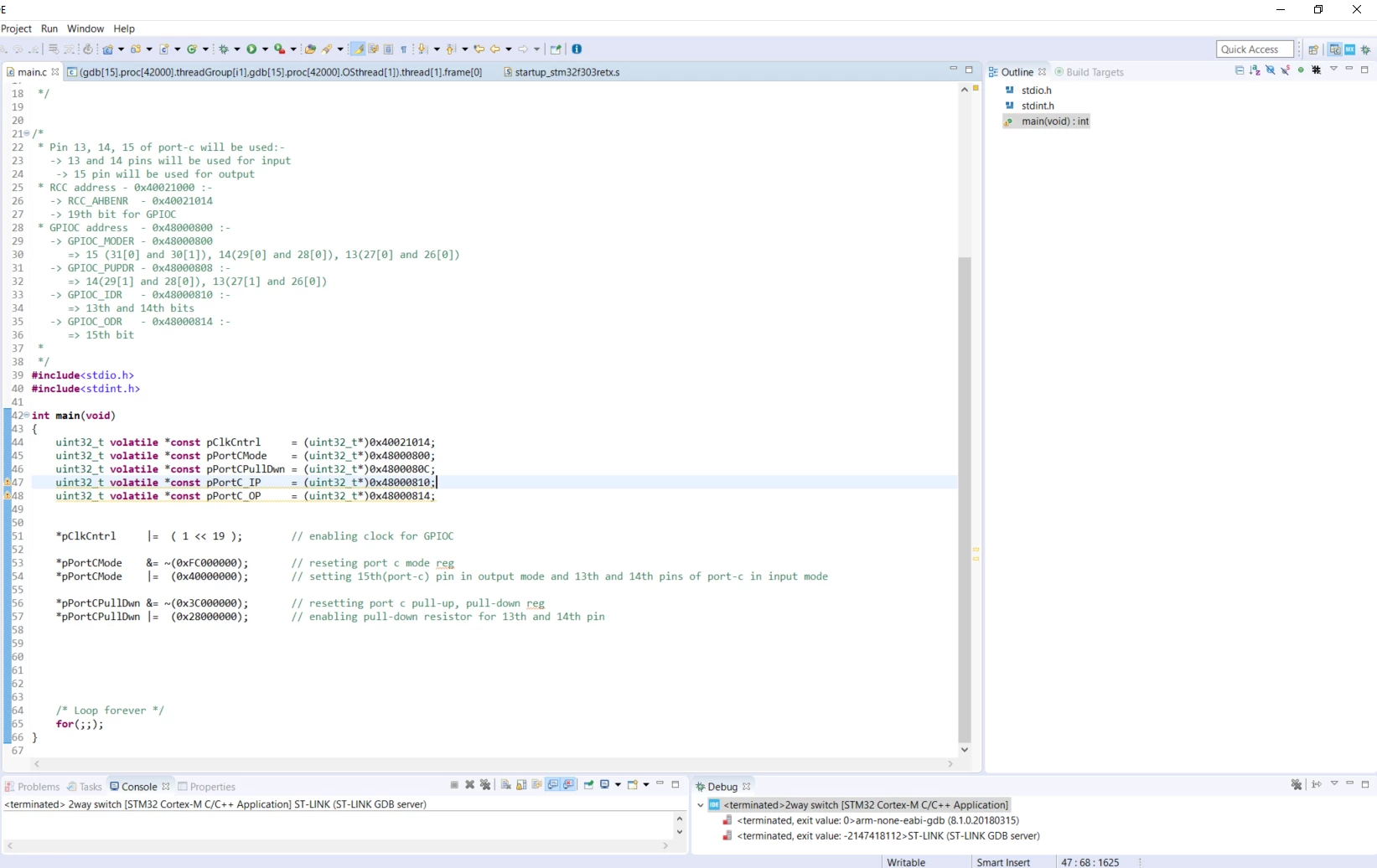Click the New C source file icon
Image resolution: width=1377 pixels, height=868 pixels.
coord(164,49)
